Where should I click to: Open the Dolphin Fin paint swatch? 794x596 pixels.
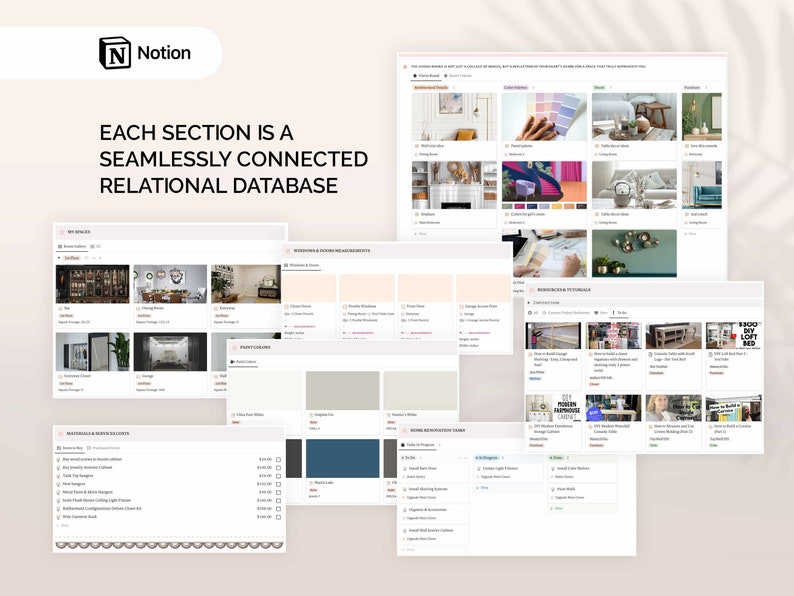tap(342, 390)
